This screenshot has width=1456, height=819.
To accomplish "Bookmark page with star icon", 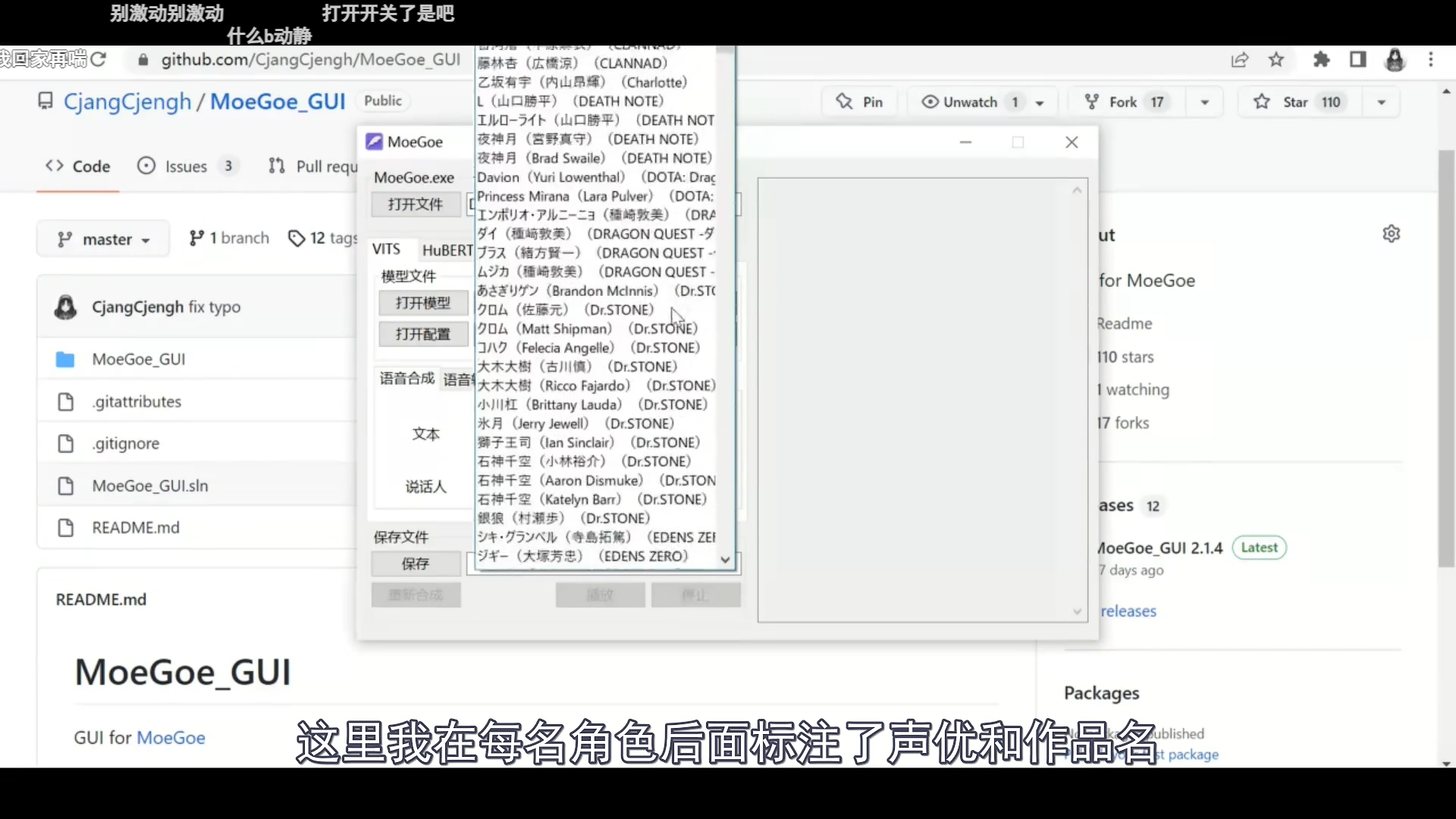I will 1277,59.
